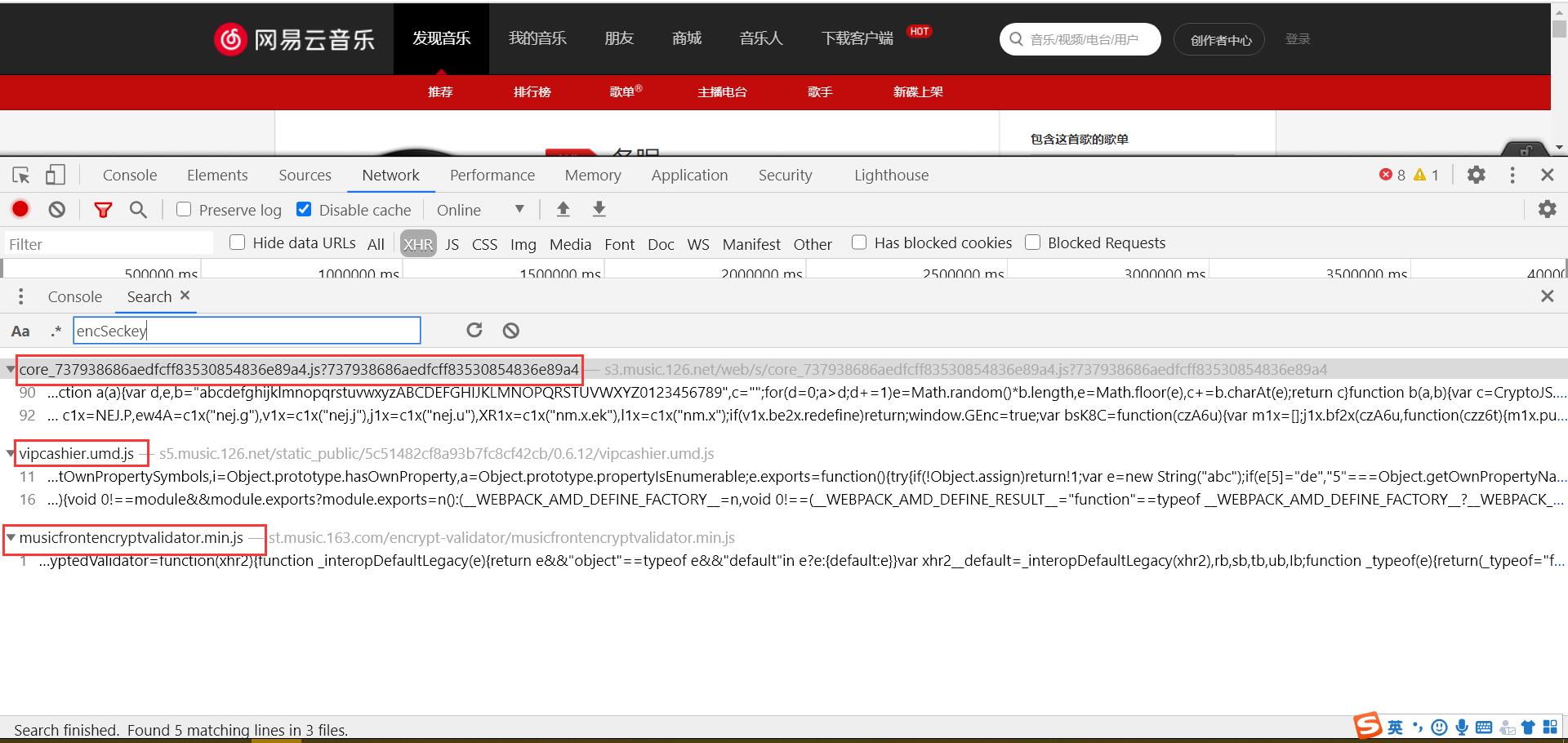
Task: Click the network Filter text field
Action: (x=108, y=244)
